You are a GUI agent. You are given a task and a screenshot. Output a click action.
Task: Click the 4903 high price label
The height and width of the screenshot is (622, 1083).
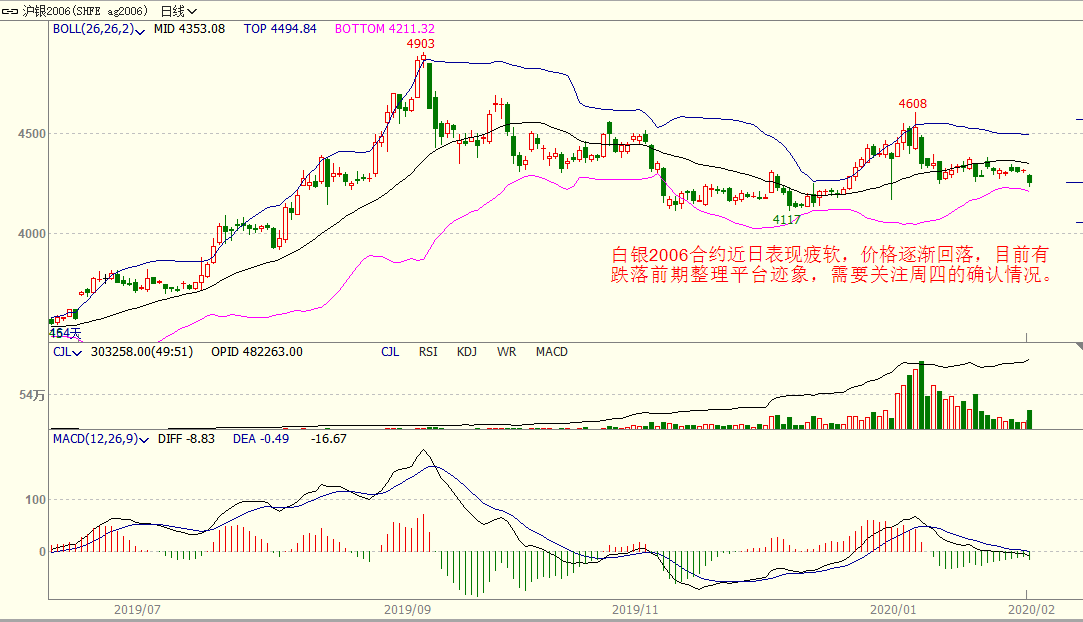pyautogui.click(x=420, y=44)
